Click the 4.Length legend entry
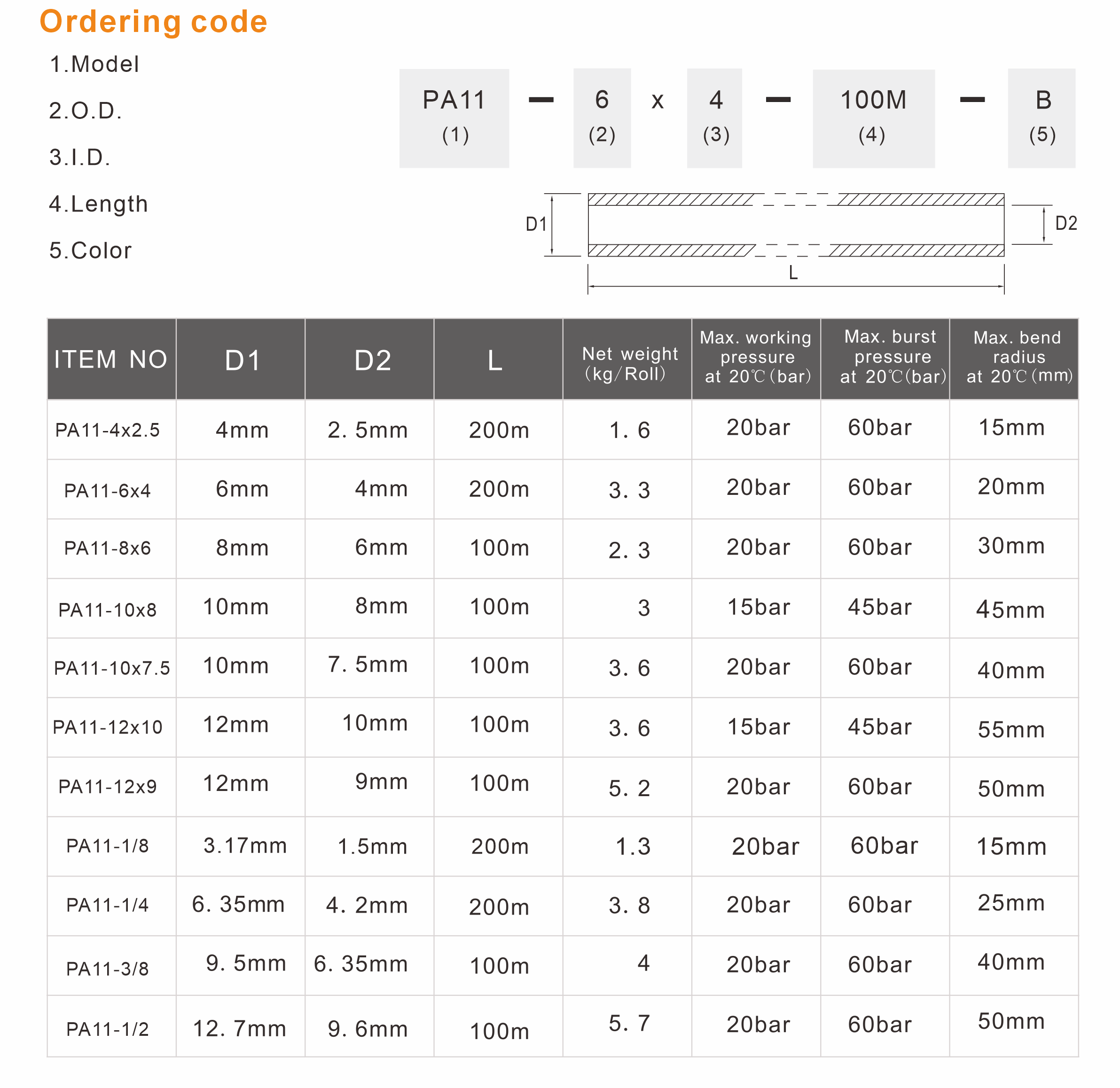This screenshot has width=1120, height=1088. tap(98, 204)
